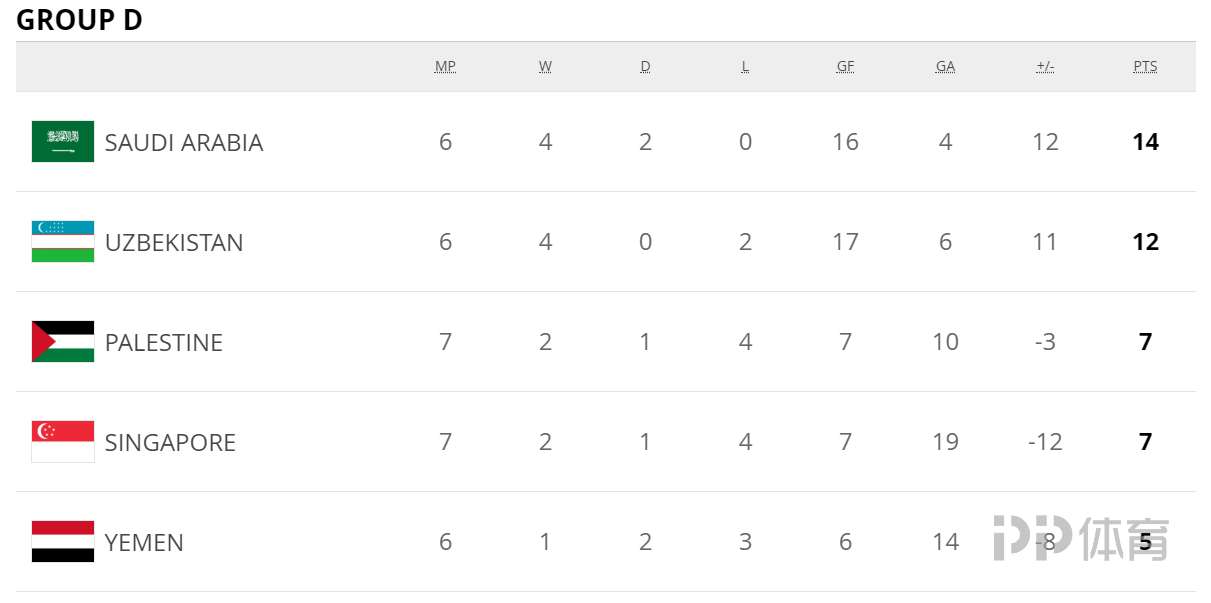Select the +/- column header
This screenshot has height=603, width=1211.
(1045, 67)
